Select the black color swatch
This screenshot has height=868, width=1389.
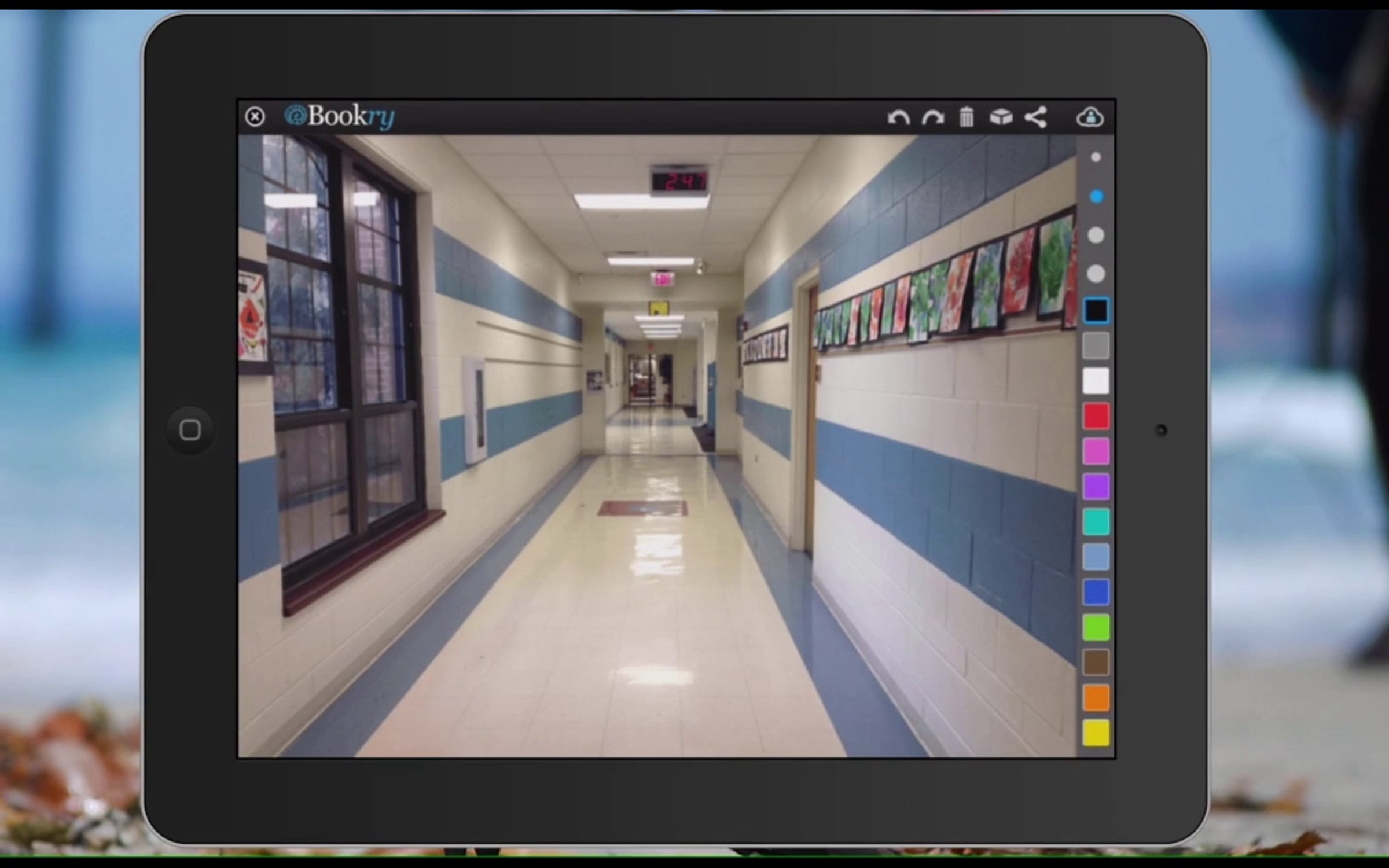1096,311
